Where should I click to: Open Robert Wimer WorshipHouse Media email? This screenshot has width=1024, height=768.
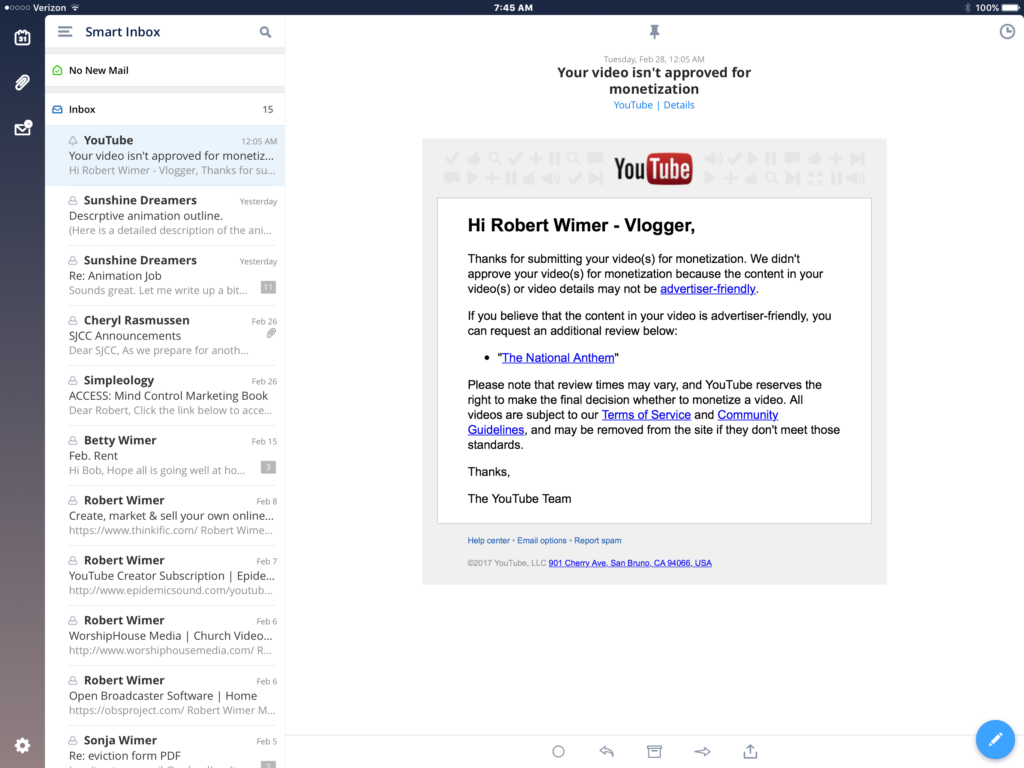tap(165, 636)
